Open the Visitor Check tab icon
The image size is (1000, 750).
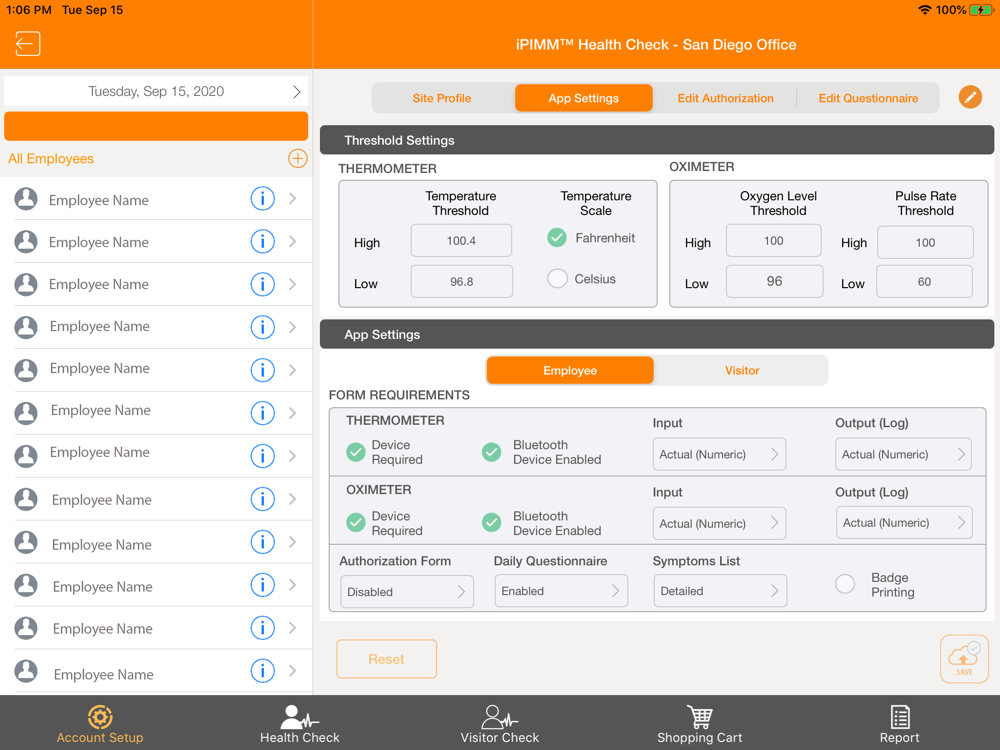(x=499, y=717)
